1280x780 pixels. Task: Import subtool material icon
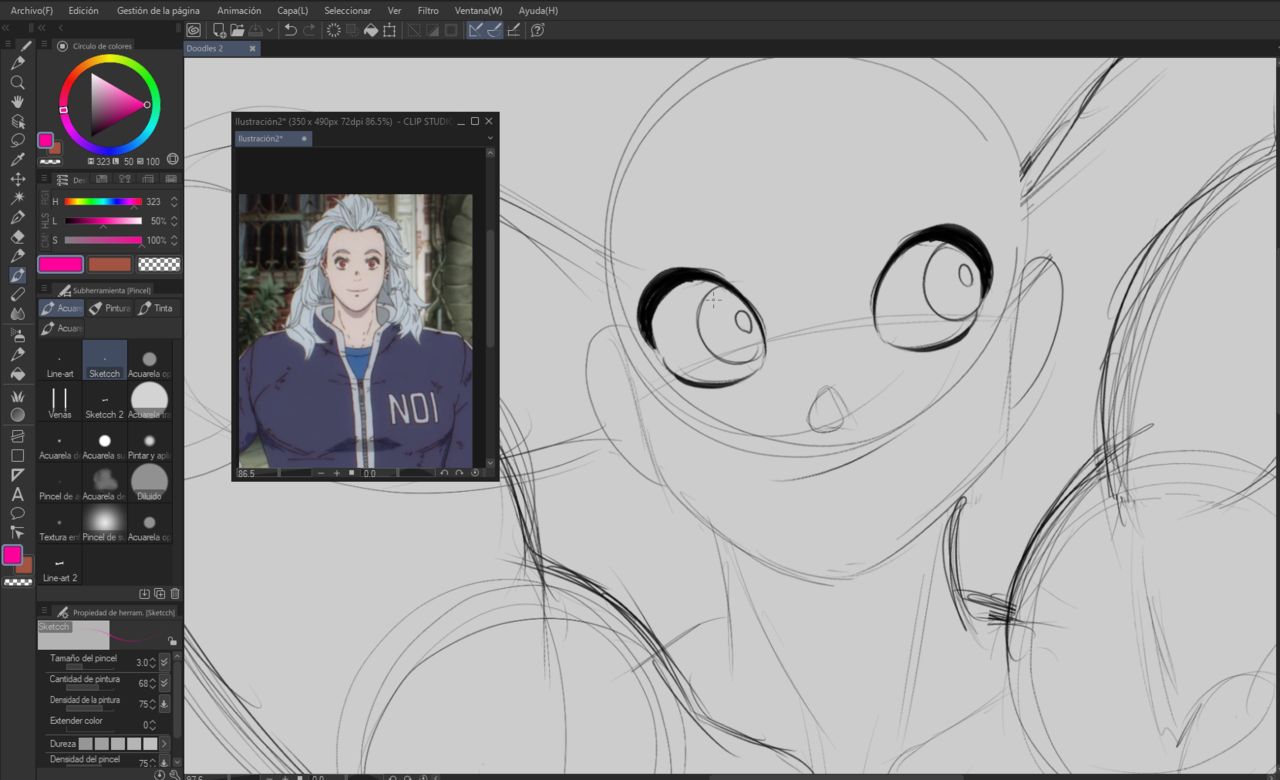coord(145,594)
